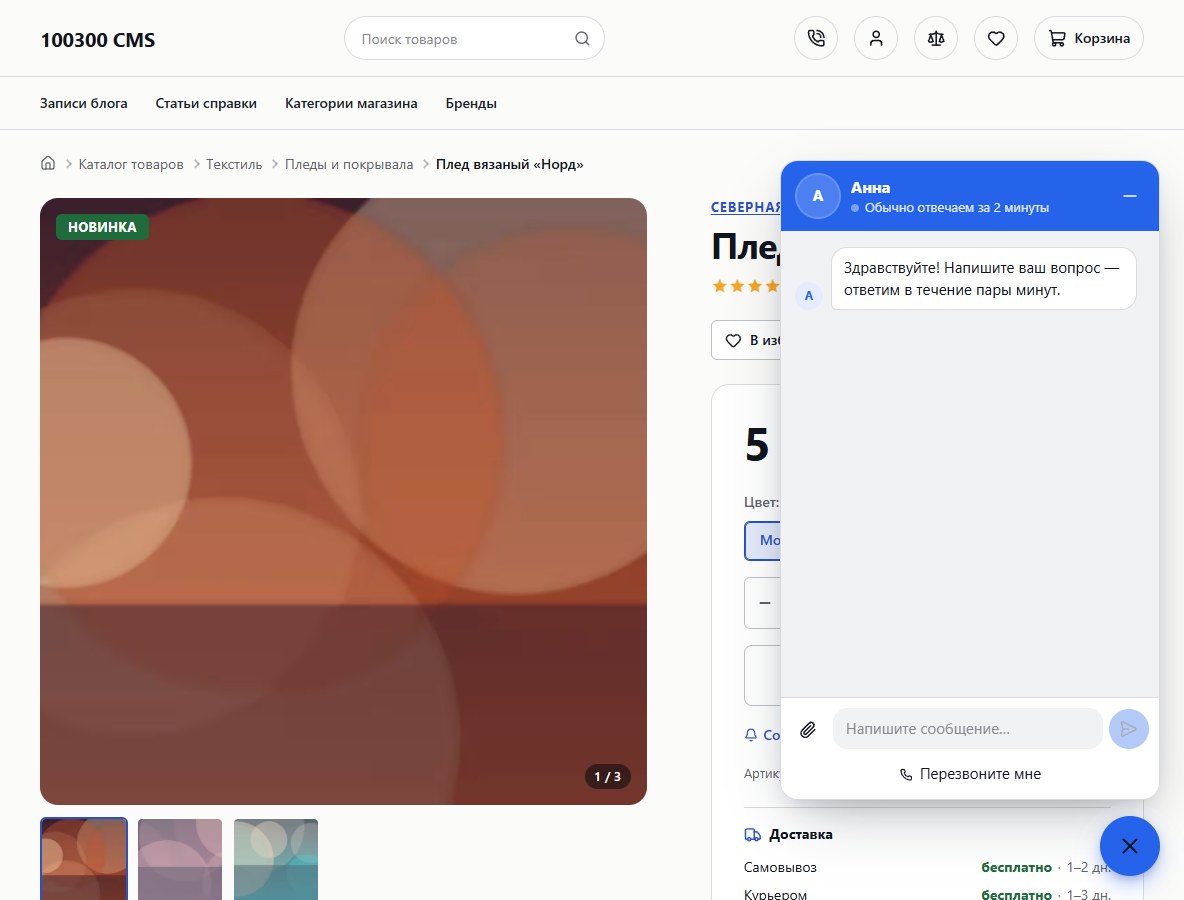Focus the Поиск товаров search field
This screenshot has height=900, width=1184.
pos(474,39)
